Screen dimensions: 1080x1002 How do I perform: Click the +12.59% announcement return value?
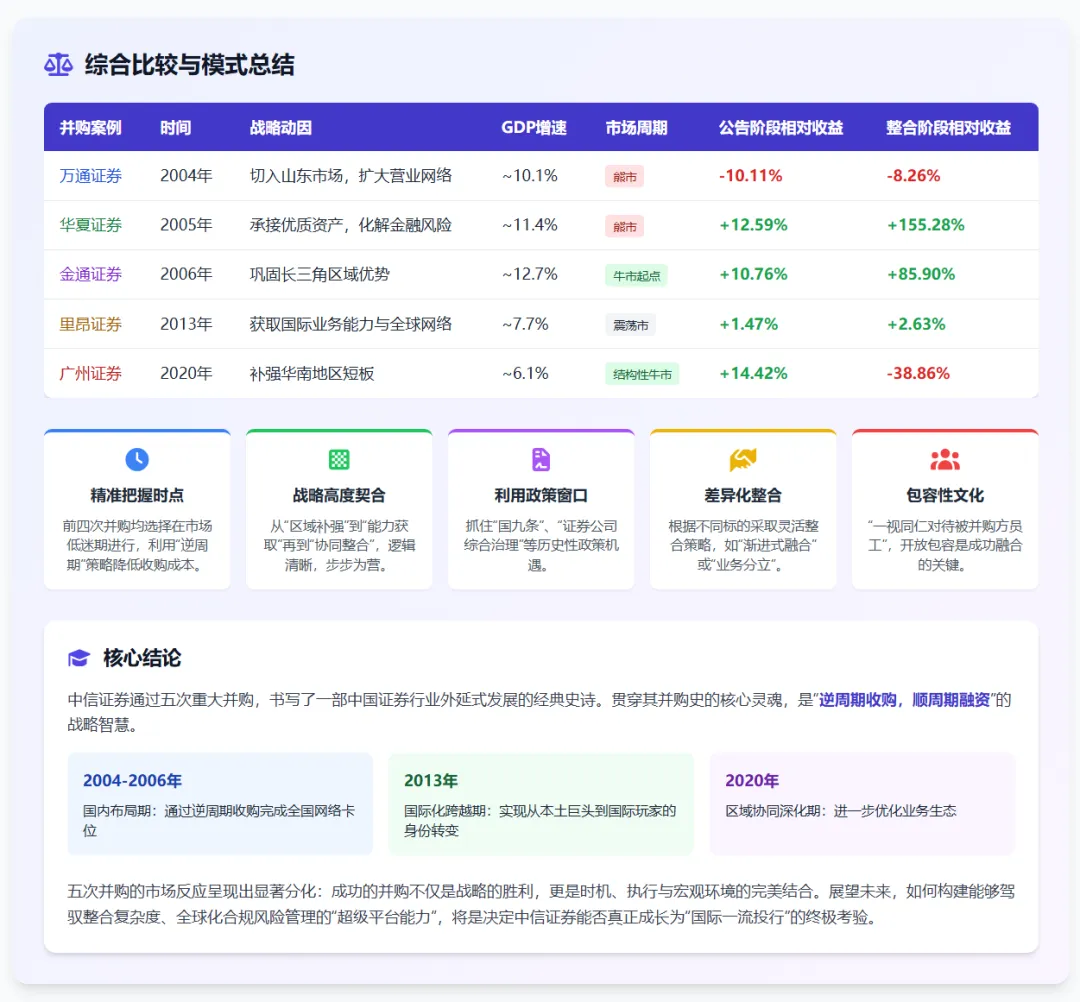tap(753, 225)
